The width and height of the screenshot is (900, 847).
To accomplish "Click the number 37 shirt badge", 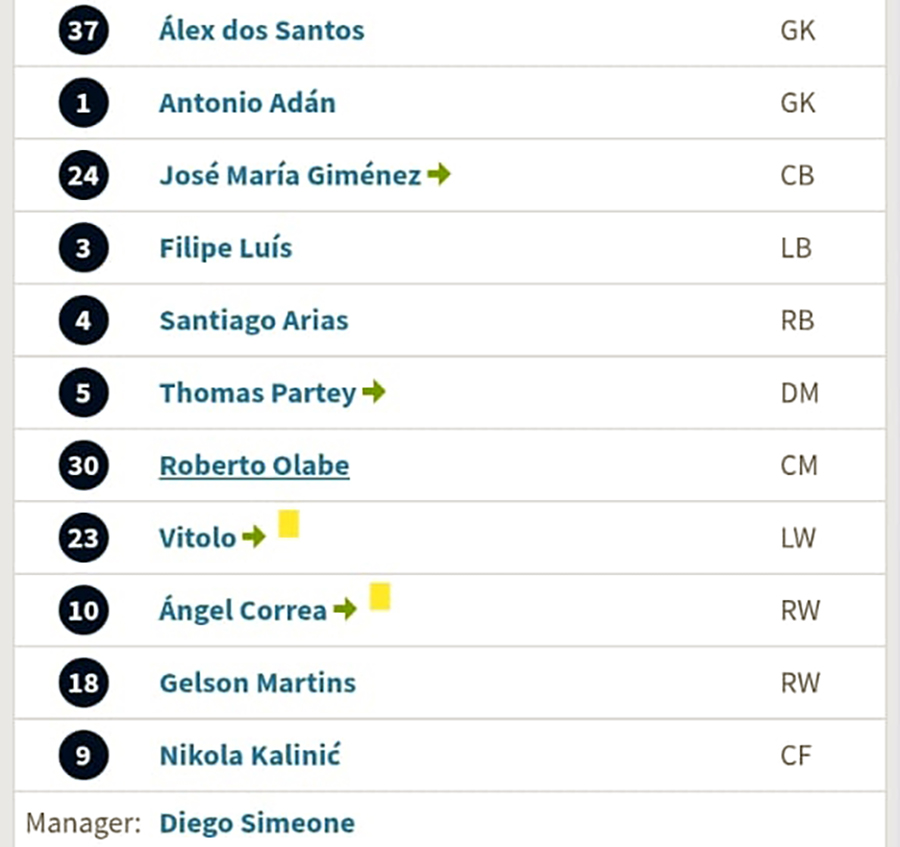I will [83, 30].
